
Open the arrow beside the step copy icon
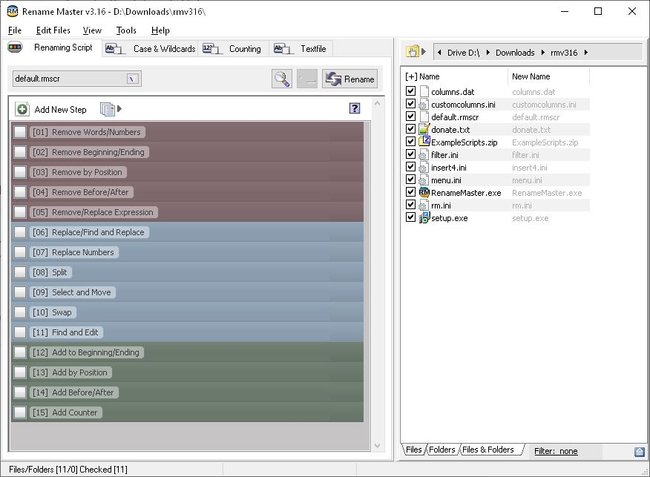click(x=119, y=109)
